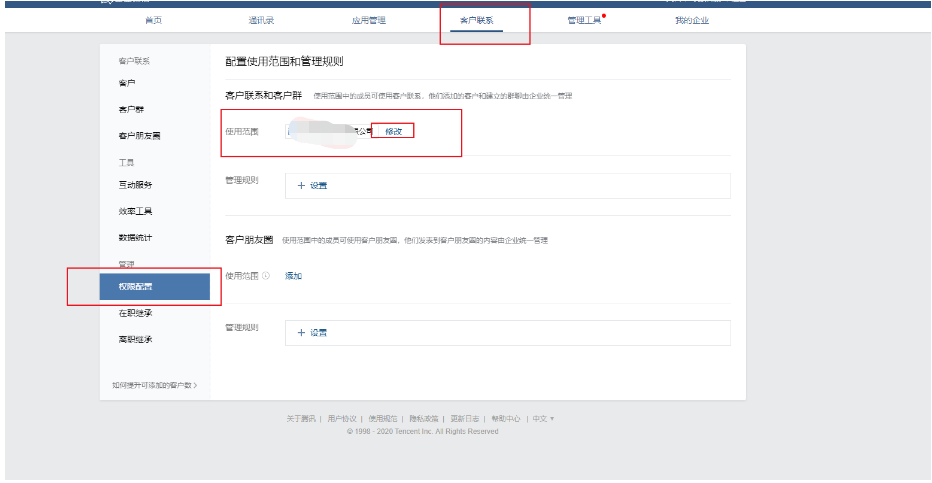Open 效率工具 in the sidebar
The height and width of the screenshot is (483, 932).
pos(135,211)
